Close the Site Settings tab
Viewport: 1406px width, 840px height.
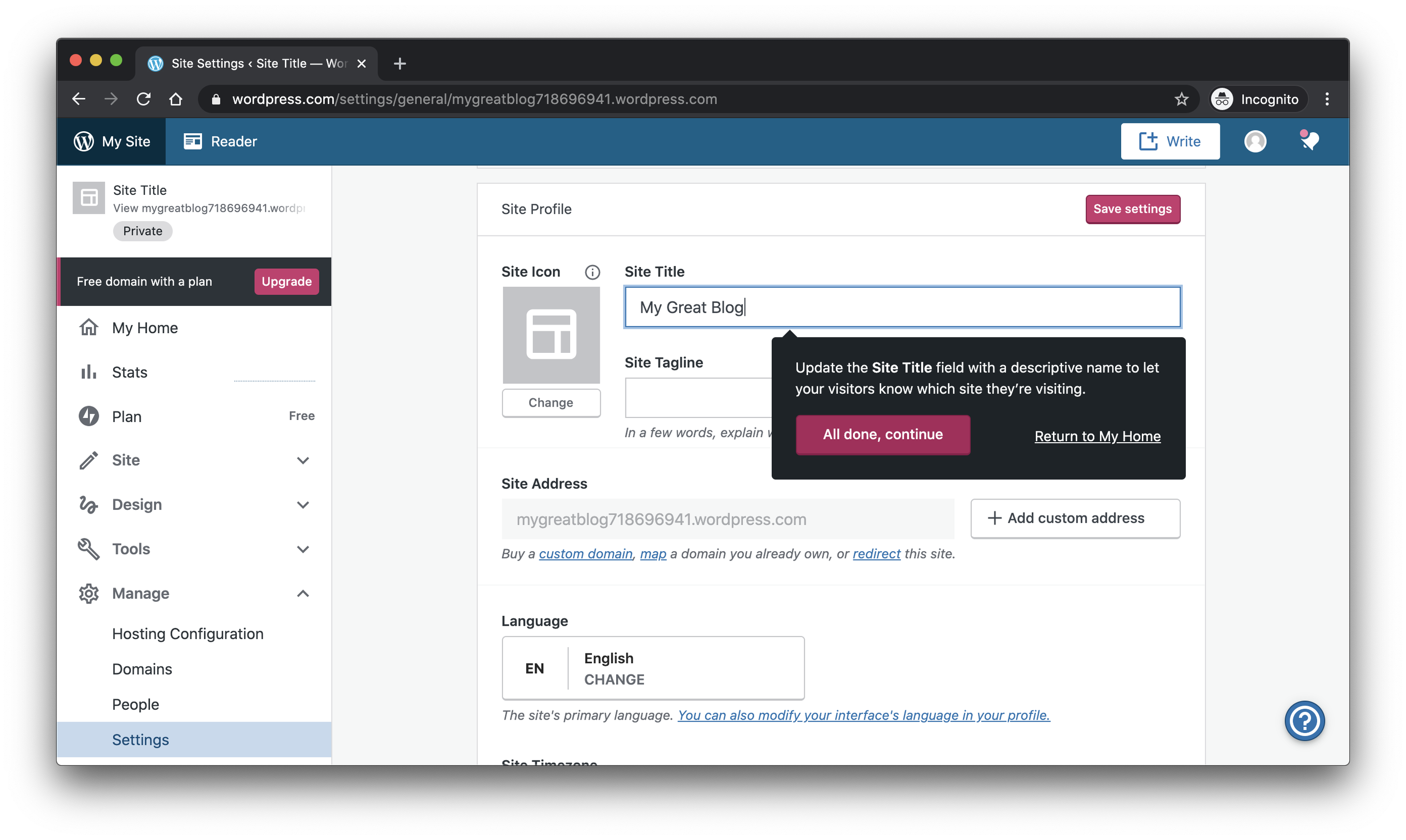(361, 64)
